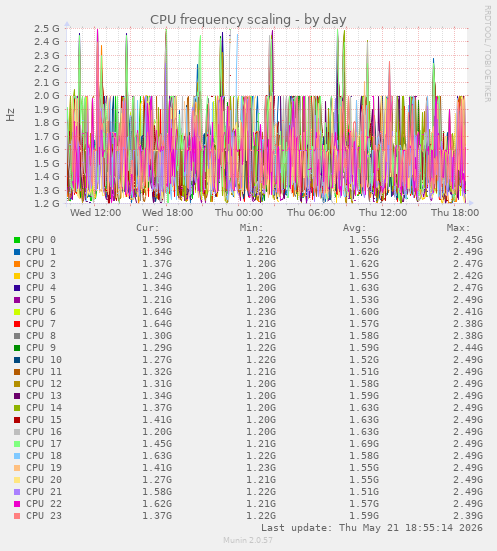Click the 'CPU 20' legend label
The height and width of the screenshot is (551, 497).
(44, 480)
